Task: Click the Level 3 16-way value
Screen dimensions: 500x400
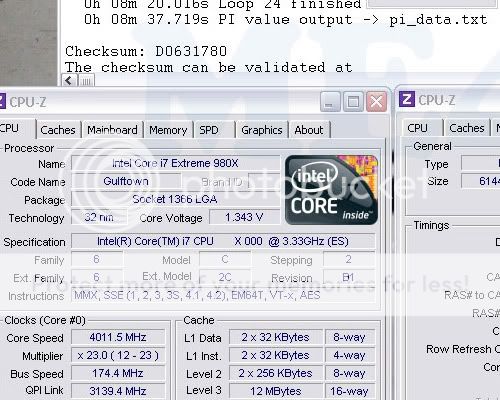Action: tap(350, 391)
